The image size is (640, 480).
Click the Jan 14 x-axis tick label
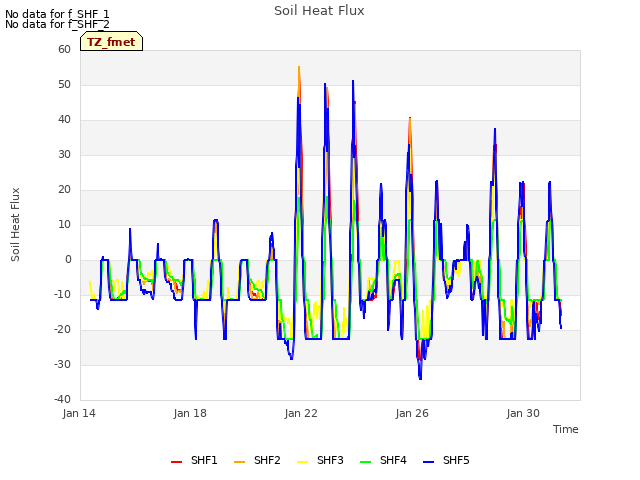click(x=79, y=413)
